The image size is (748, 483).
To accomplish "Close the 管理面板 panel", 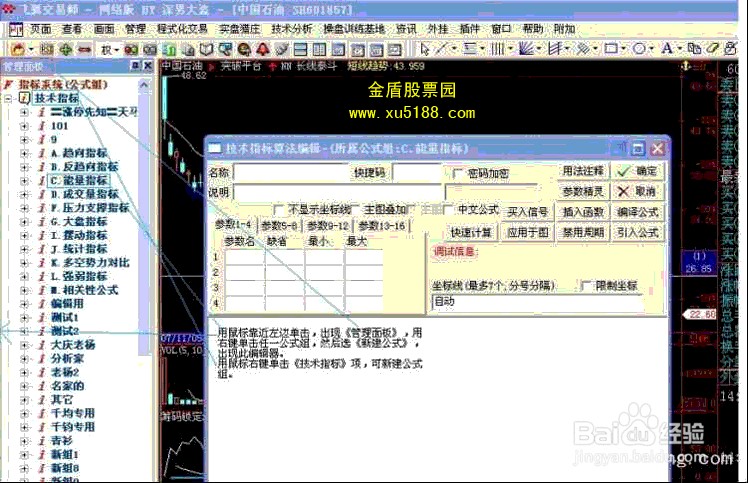I will pos(148,66).
